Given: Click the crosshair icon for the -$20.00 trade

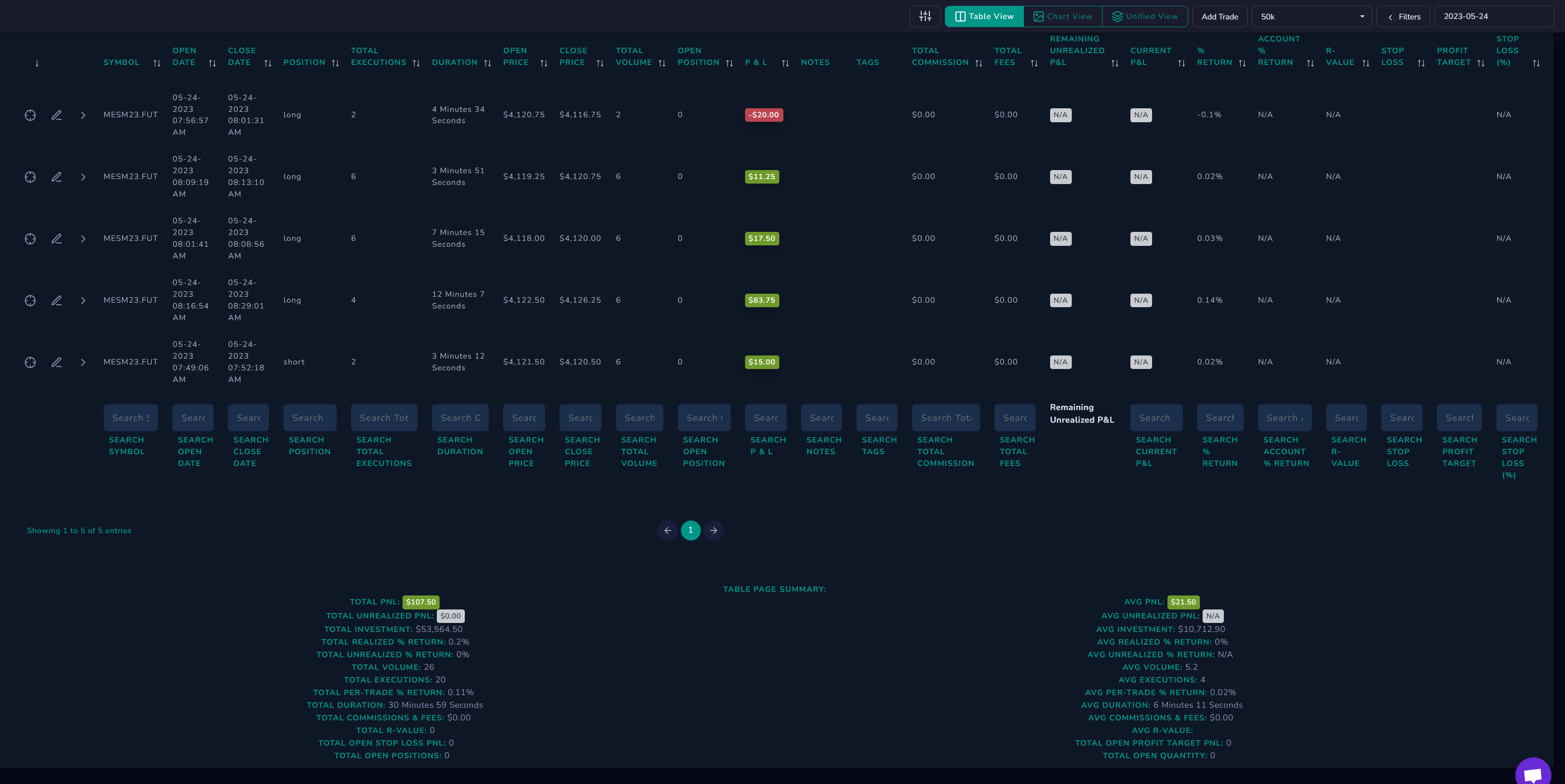Looking at the screenshot, I should tap(30, 115).
